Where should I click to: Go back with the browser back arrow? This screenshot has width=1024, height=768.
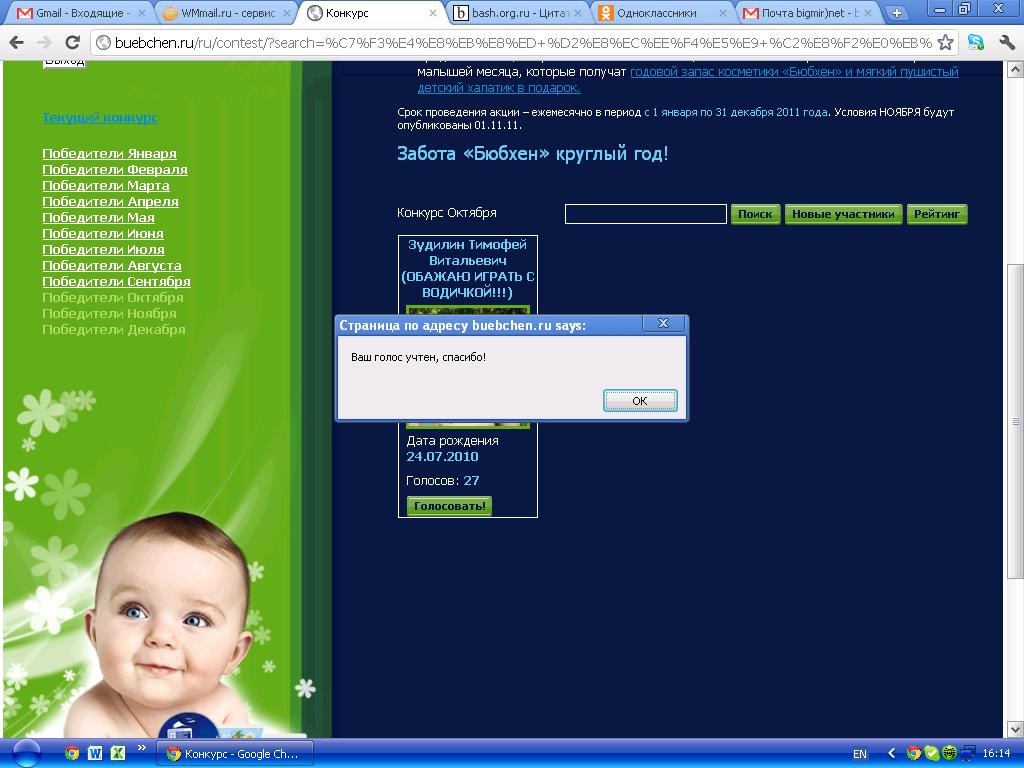(16, 43)
